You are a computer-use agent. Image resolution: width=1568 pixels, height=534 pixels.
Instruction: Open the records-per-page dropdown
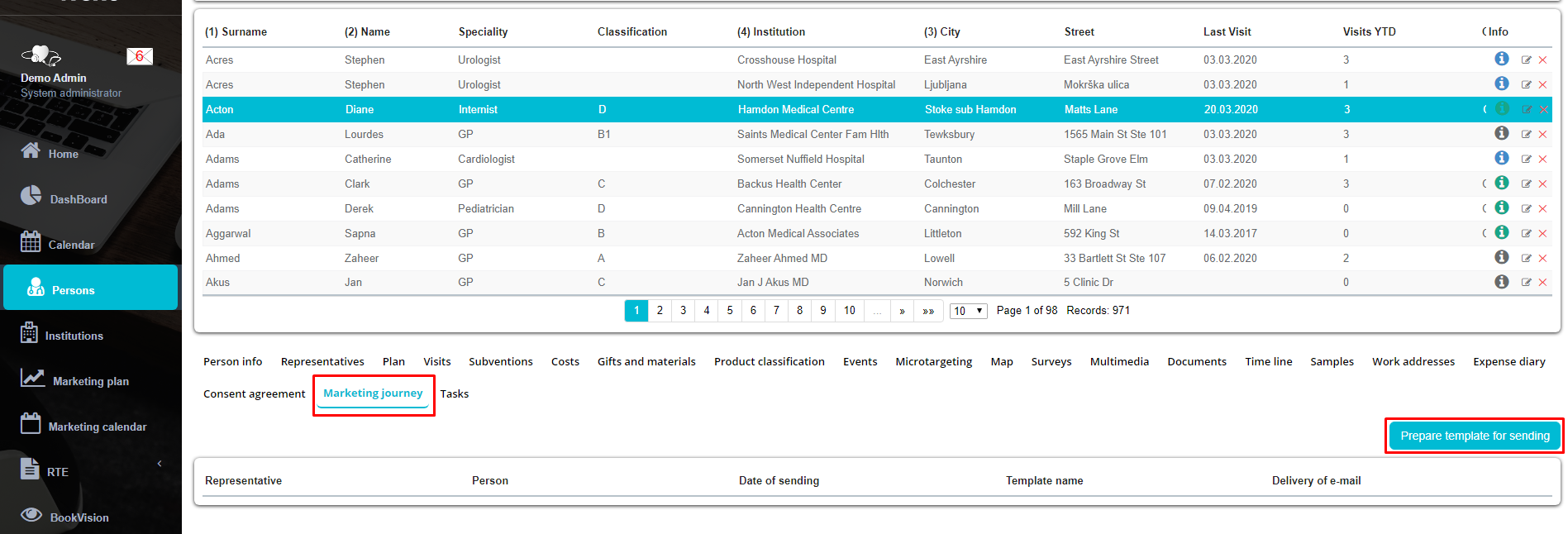tap(968, 311)
